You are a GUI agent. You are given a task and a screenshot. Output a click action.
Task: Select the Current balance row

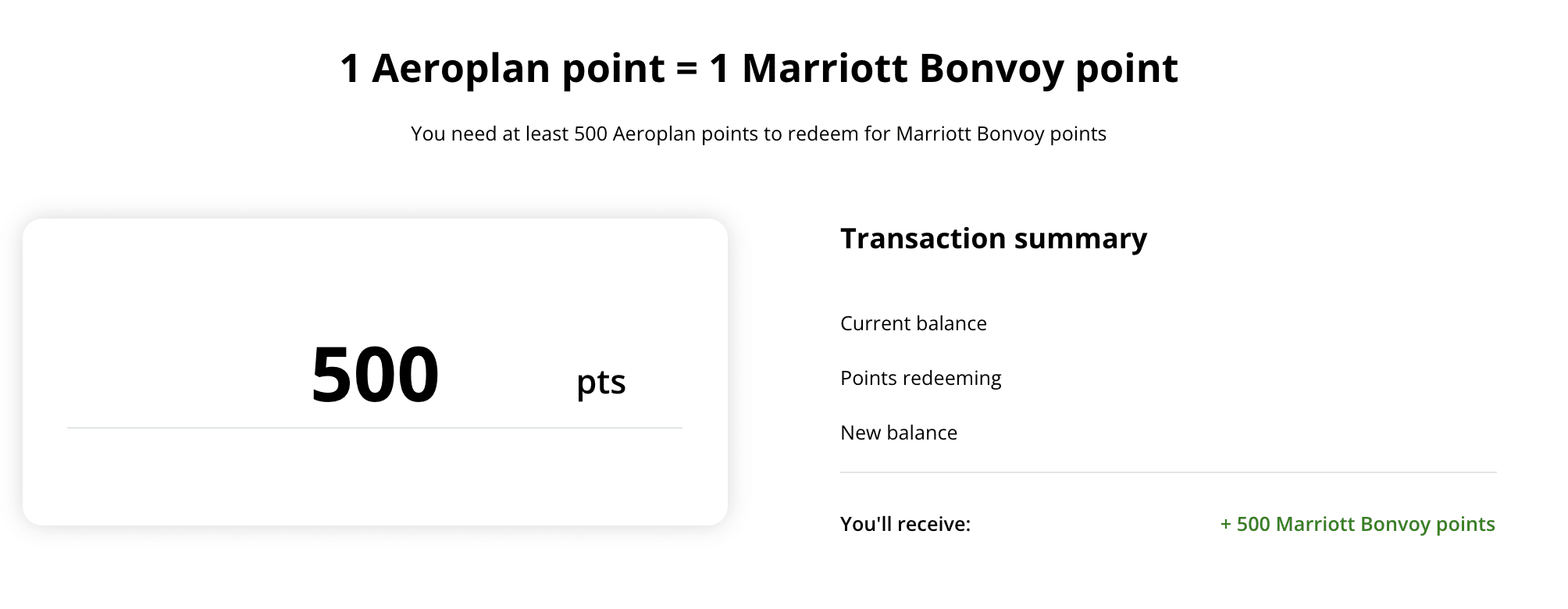point(913,324)
